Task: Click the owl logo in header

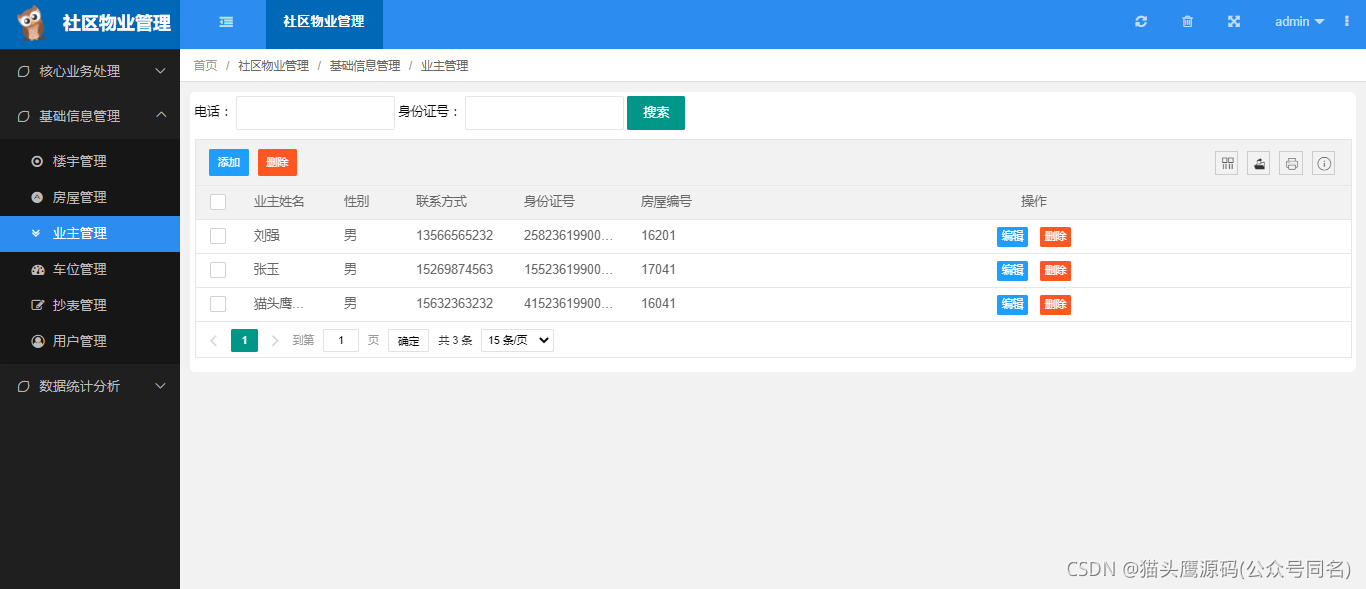Action: point(31,23)
